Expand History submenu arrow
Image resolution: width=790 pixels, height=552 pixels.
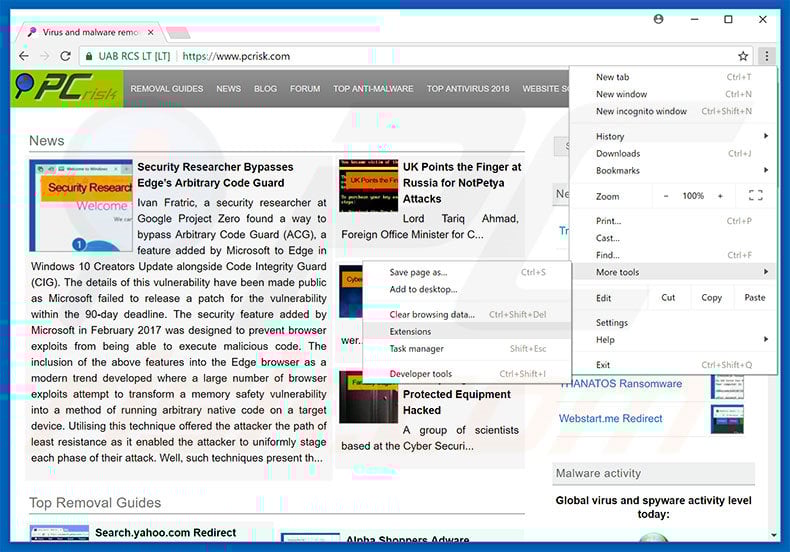point(766,136)
